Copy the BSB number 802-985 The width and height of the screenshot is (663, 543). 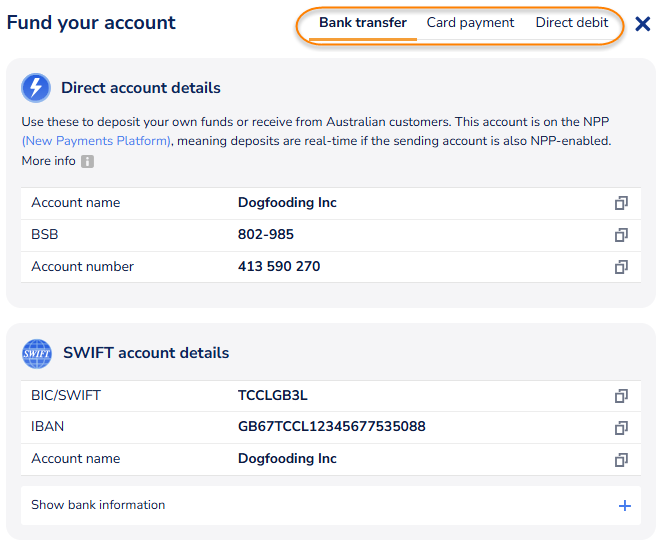pos(621,235)
